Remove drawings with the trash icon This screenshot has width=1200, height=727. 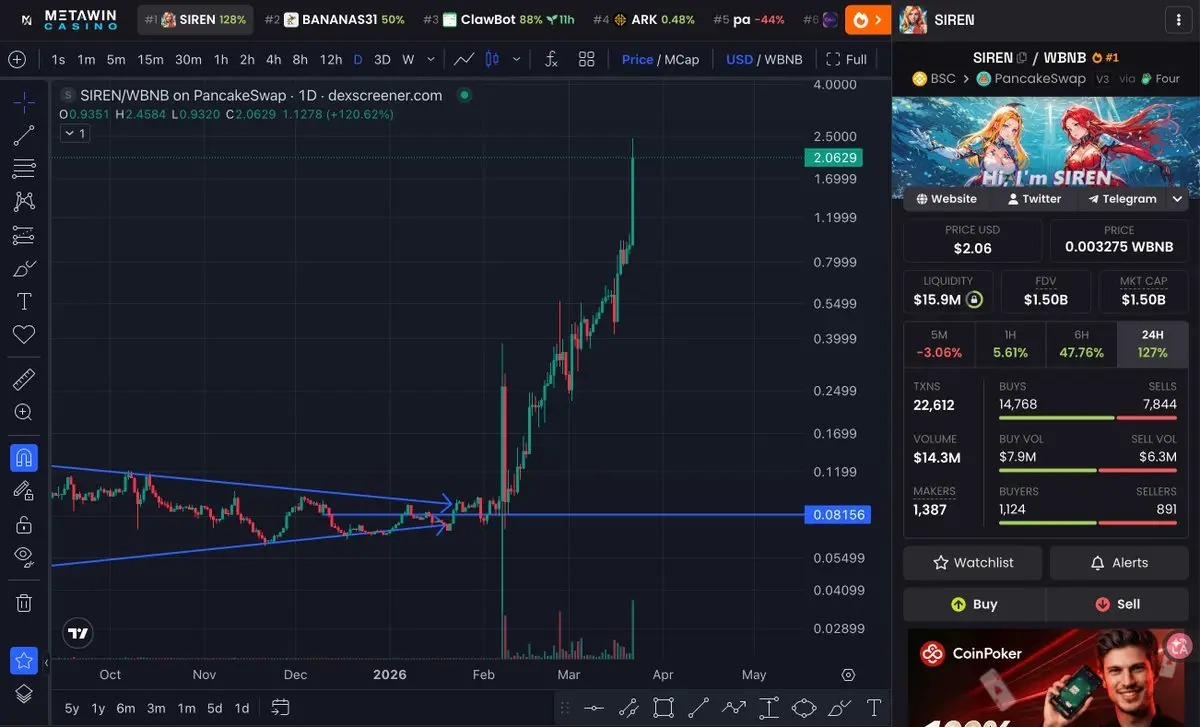pyautogui.click(x=24, y=603)
